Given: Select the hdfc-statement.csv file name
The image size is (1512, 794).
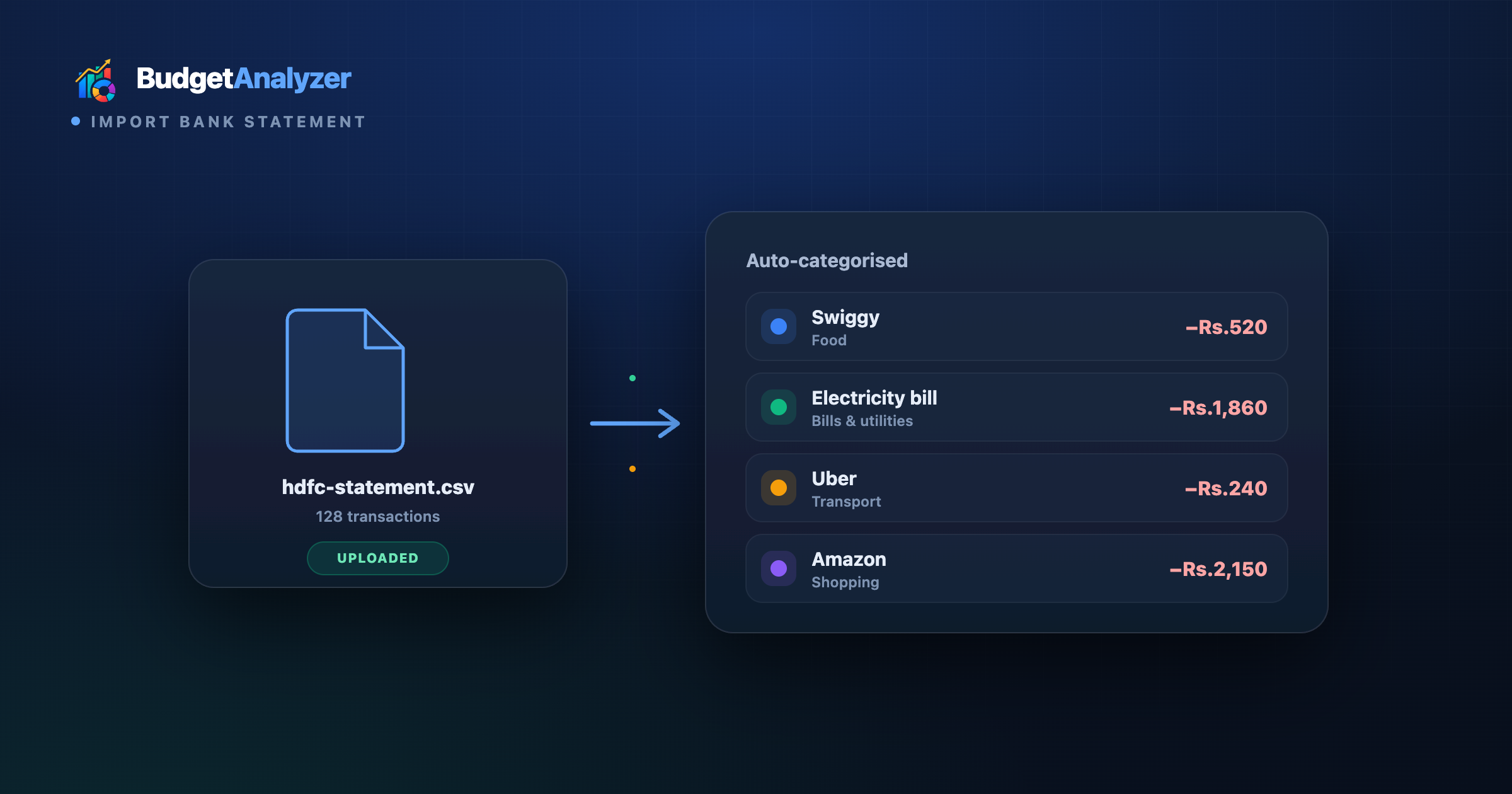Looking at the screenshot, I should (378, 487).
